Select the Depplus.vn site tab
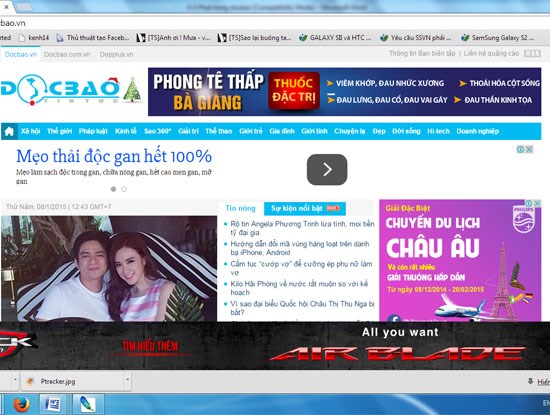 point(116,54)
